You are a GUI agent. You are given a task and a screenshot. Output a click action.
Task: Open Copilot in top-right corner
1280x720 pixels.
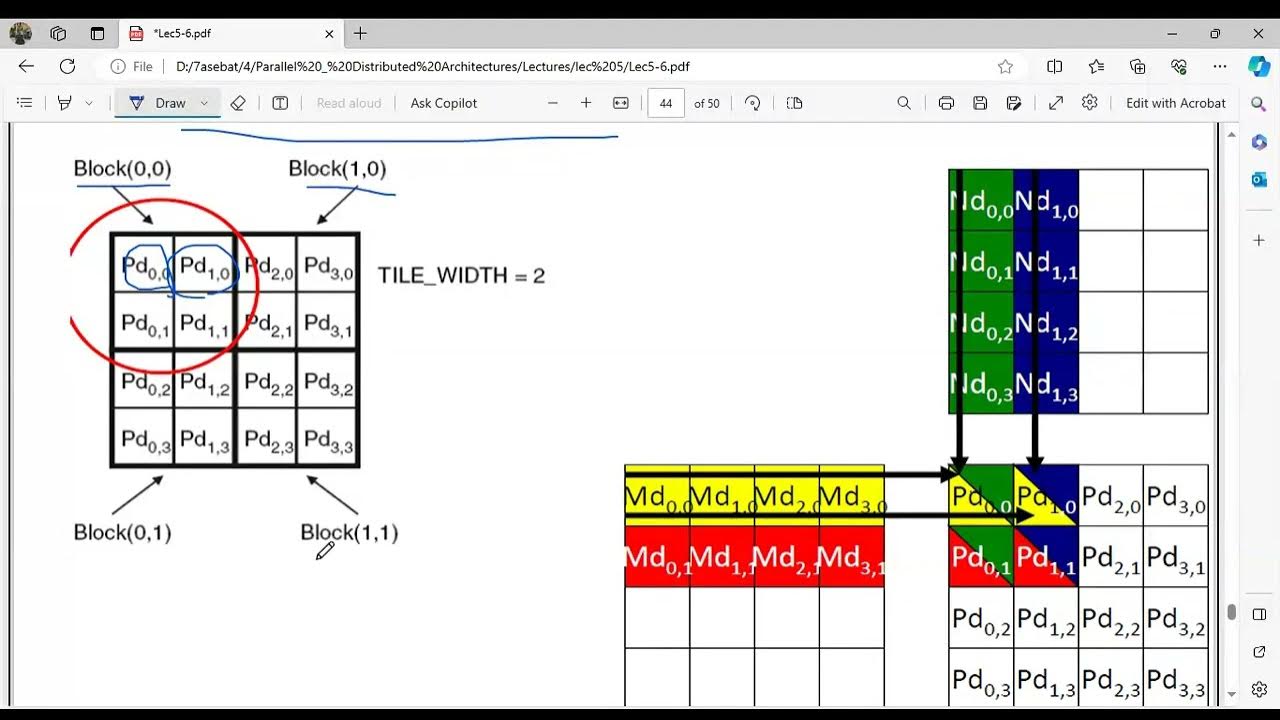[x=1259, y=66]
